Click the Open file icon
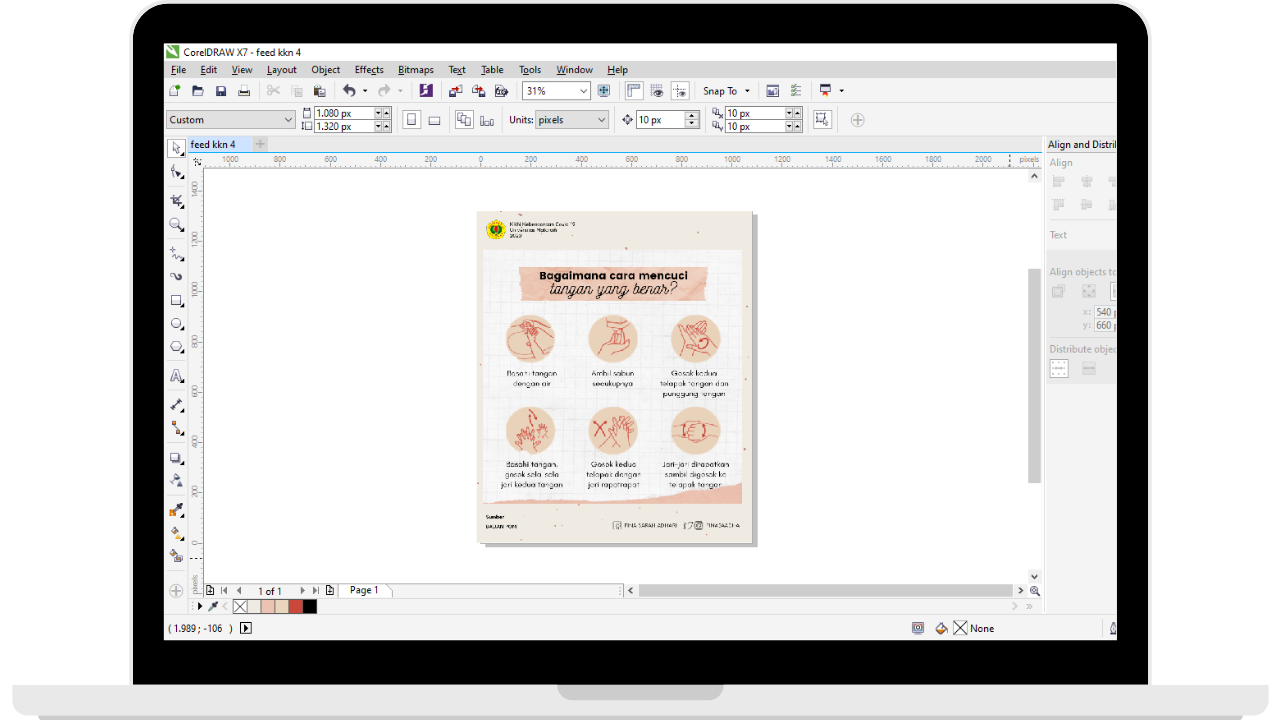 click(198, 91)
